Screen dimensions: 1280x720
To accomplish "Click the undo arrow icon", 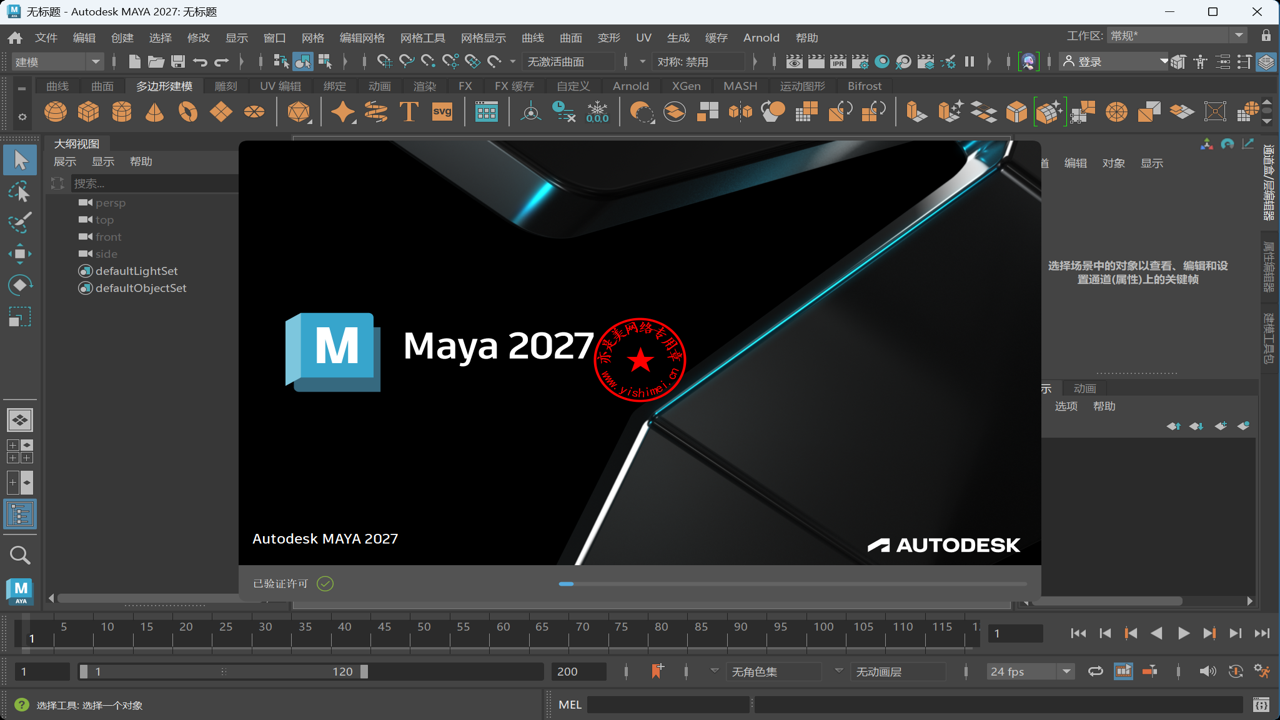I will pos(200,62).
